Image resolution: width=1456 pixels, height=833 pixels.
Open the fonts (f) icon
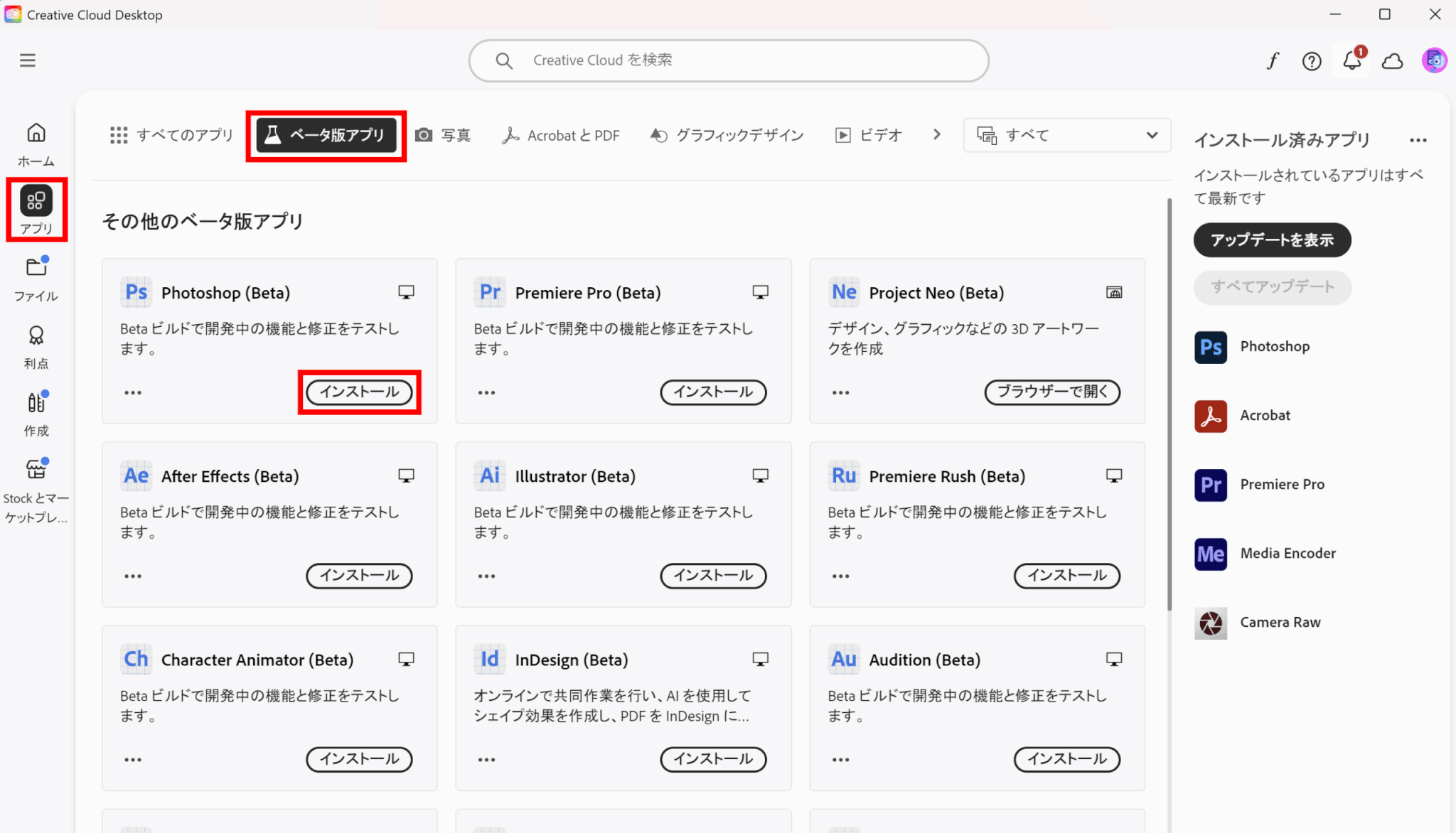[1272, 61]
